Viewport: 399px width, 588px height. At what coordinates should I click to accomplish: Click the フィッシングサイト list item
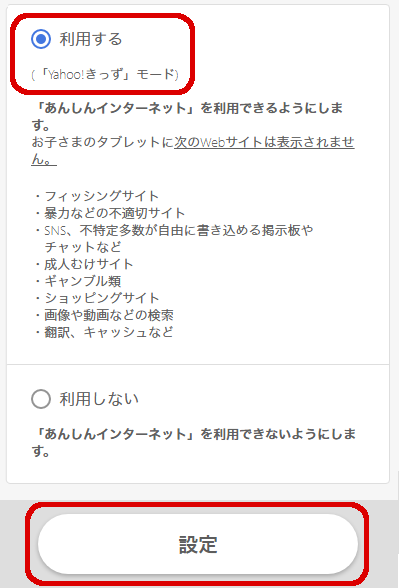pyautogui.click(x=97, y=196)
